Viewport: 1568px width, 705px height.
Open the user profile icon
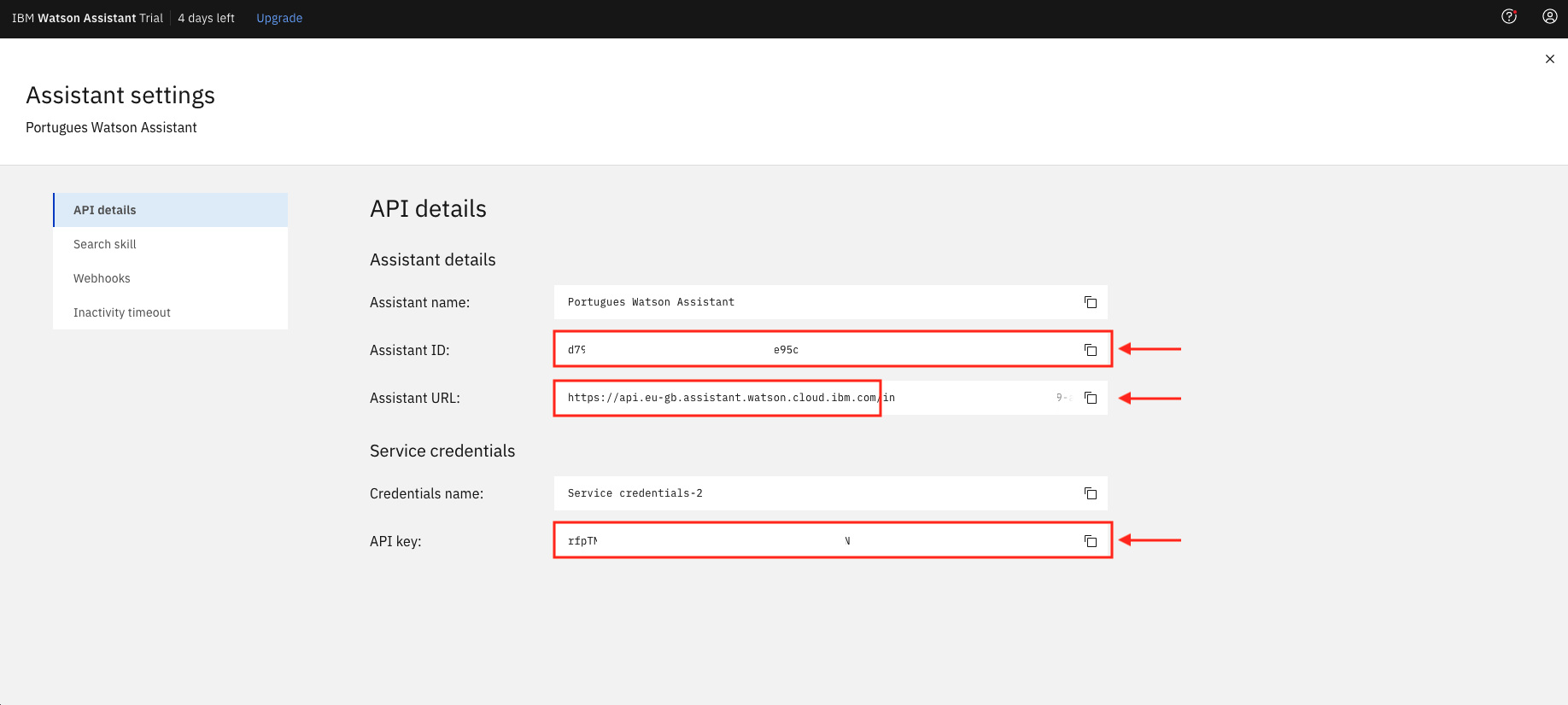1550,16
